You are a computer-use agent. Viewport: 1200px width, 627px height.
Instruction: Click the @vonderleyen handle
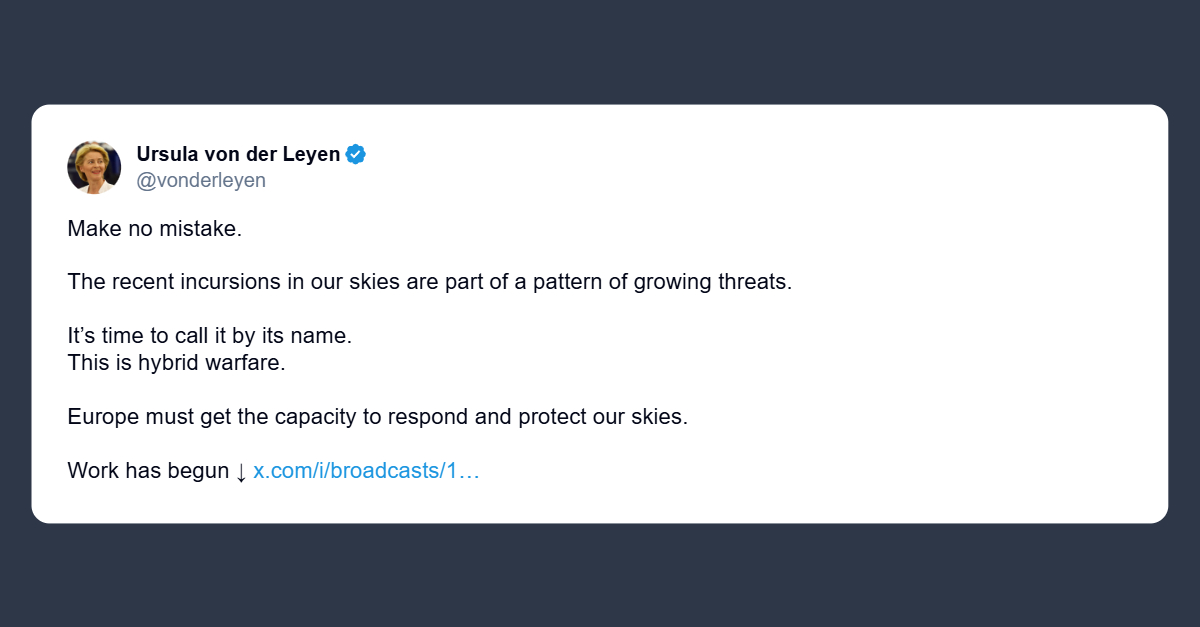pyautogui.click(x=201, y=181)
